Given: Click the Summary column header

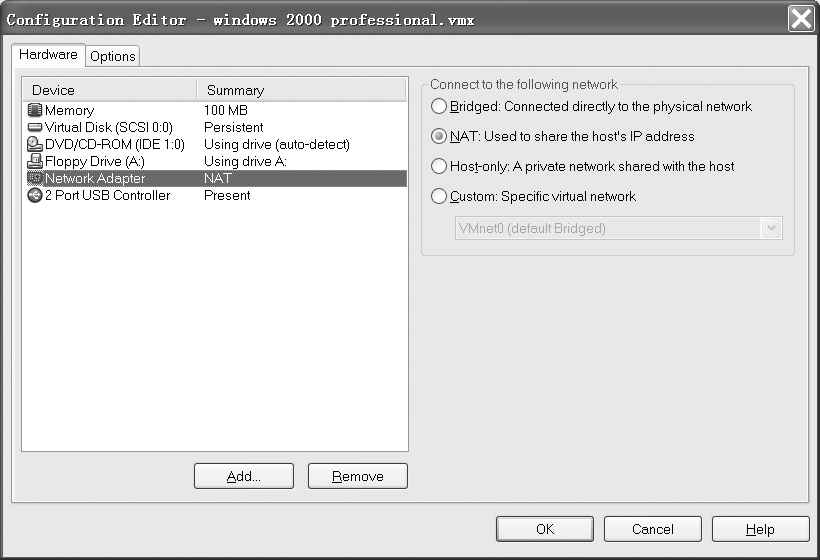Looking at the screenshot, I should pyautogui.click(x=301, y=90).
